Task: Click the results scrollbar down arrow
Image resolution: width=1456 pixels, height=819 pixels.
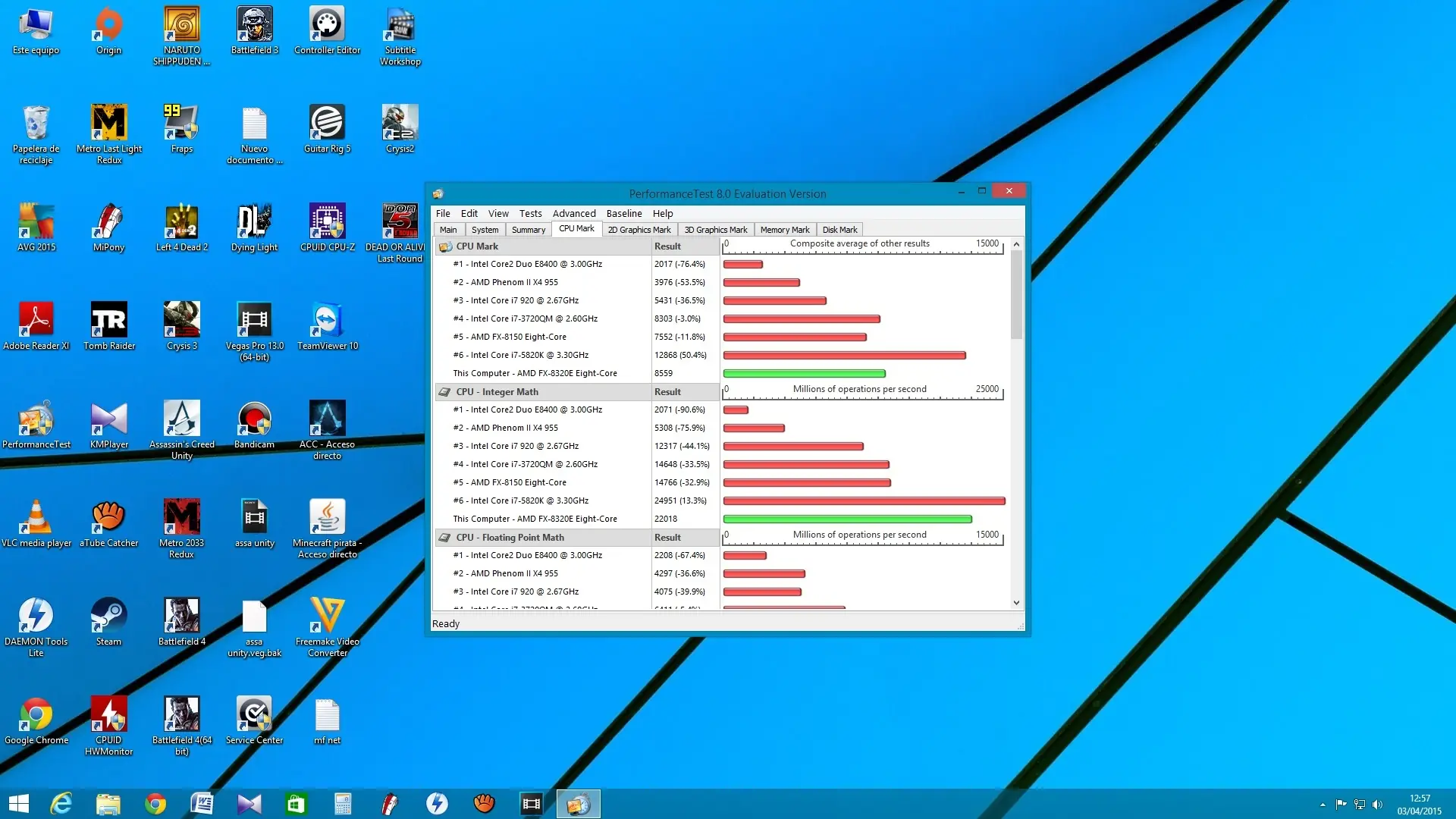Action: [1016, 603]
